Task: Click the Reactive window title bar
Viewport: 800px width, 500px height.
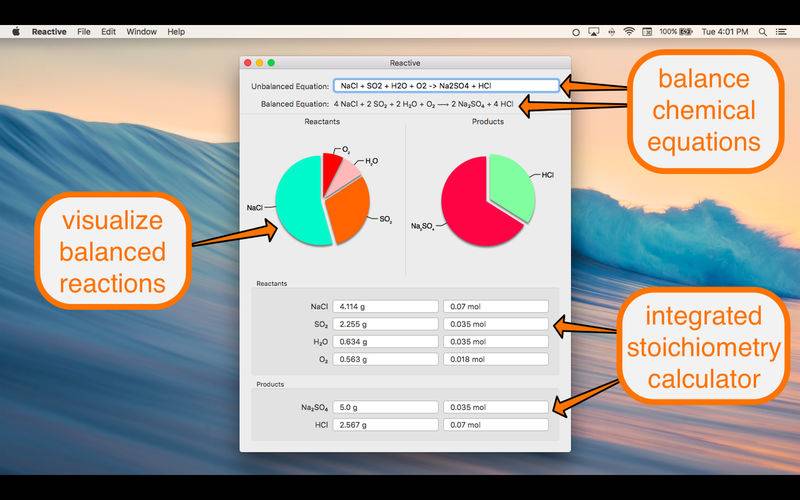Action: [x=405, y=63]
